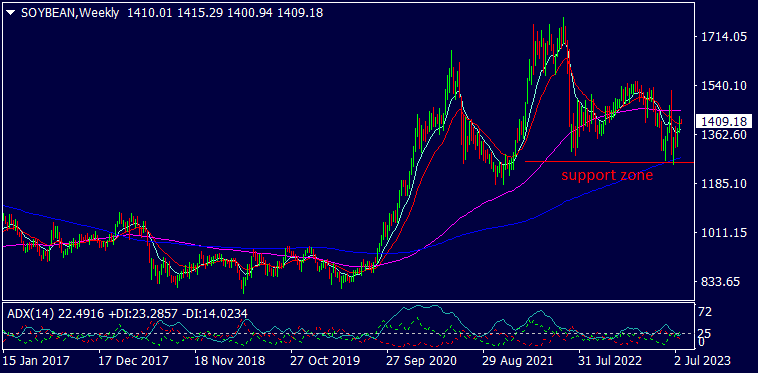This screenshot has height=373, width=758.
Task: Click the current price label 1409.18
Action: tap(723, 121)
